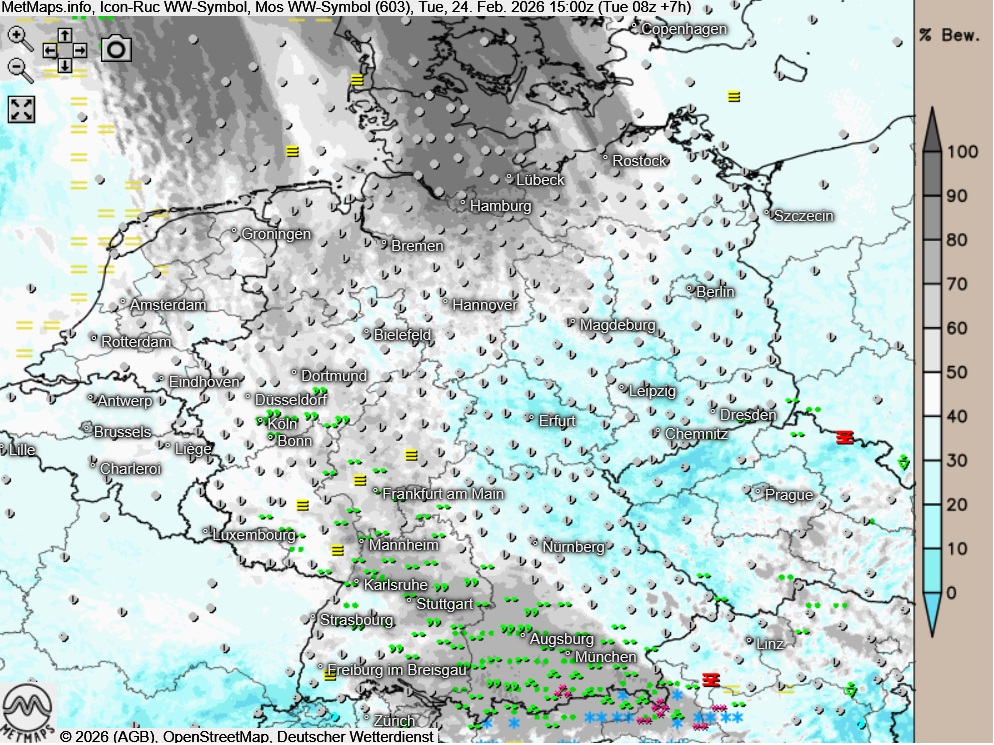Pan the map left with arrow
Viewport: 994px width, 745px height.
click(x=49, y=49)
